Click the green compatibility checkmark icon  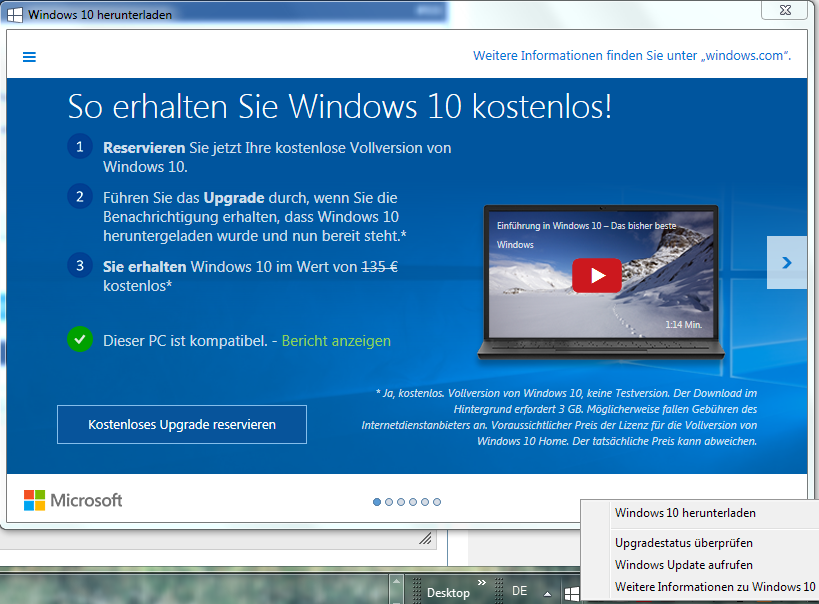point(80,340)
